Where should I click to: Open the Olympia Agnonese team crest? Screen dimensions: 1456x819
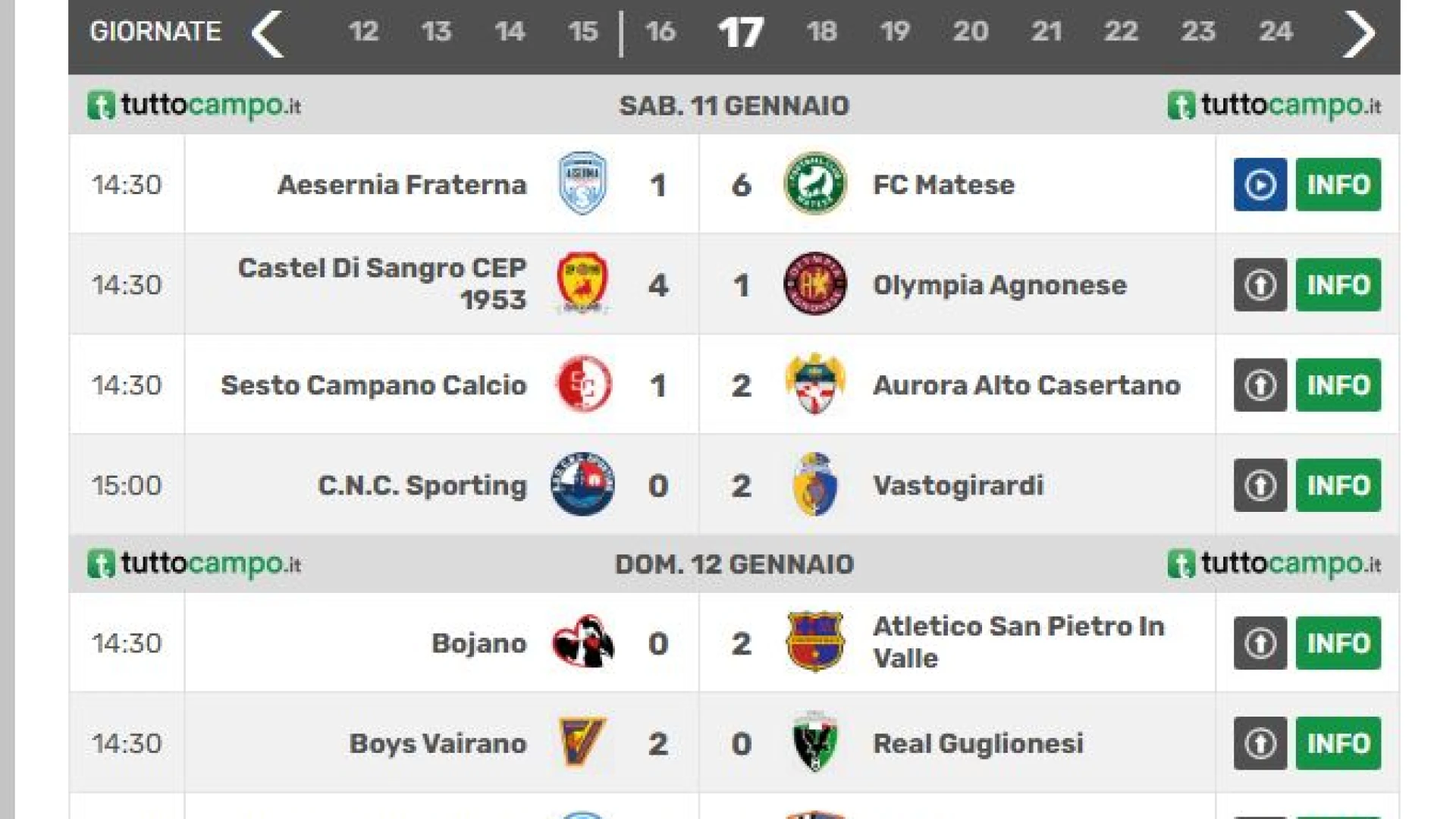coord(814,284)
